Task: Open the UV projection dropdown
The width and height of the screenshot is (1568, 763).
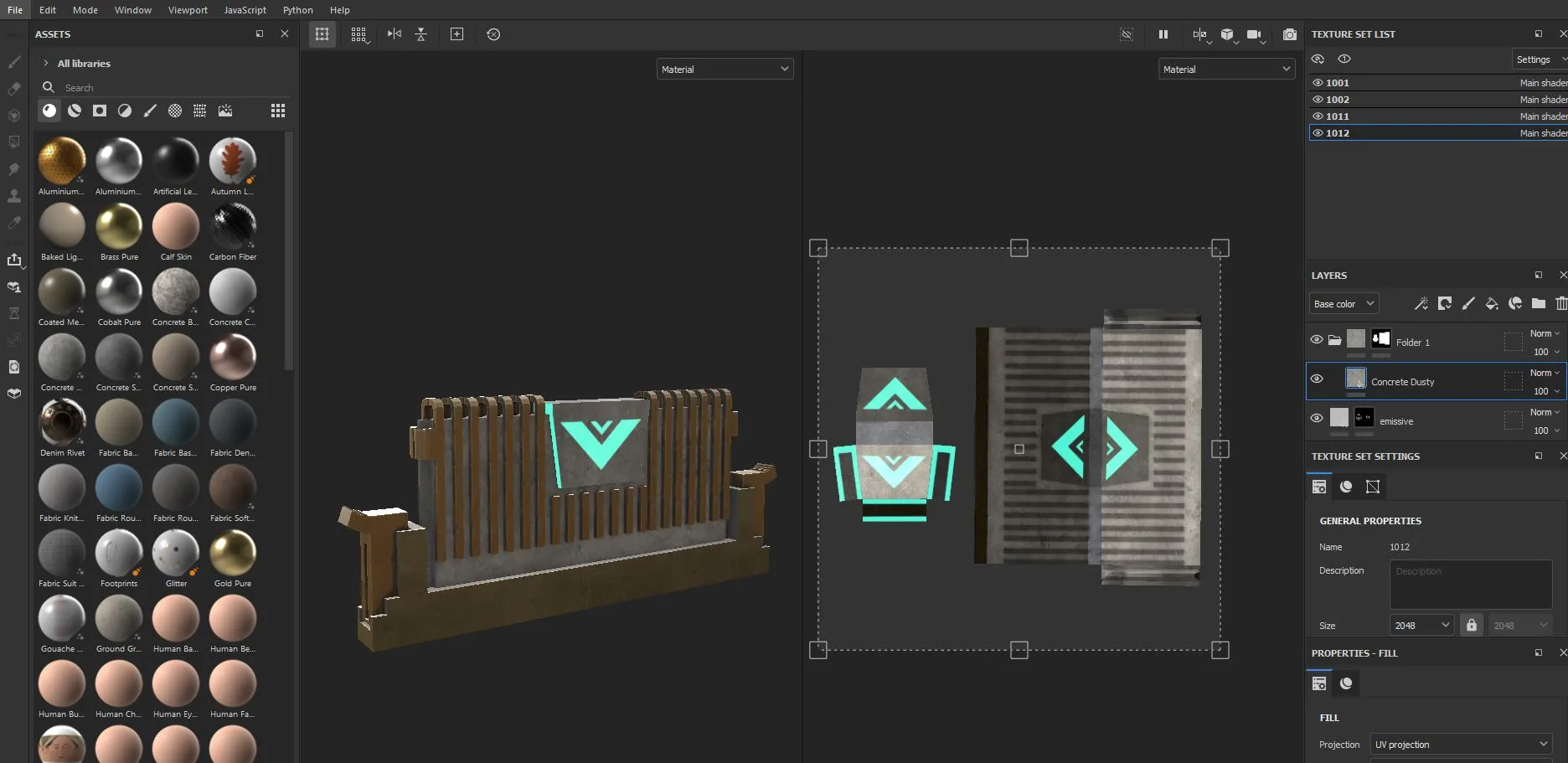Action: [1461, 744]
